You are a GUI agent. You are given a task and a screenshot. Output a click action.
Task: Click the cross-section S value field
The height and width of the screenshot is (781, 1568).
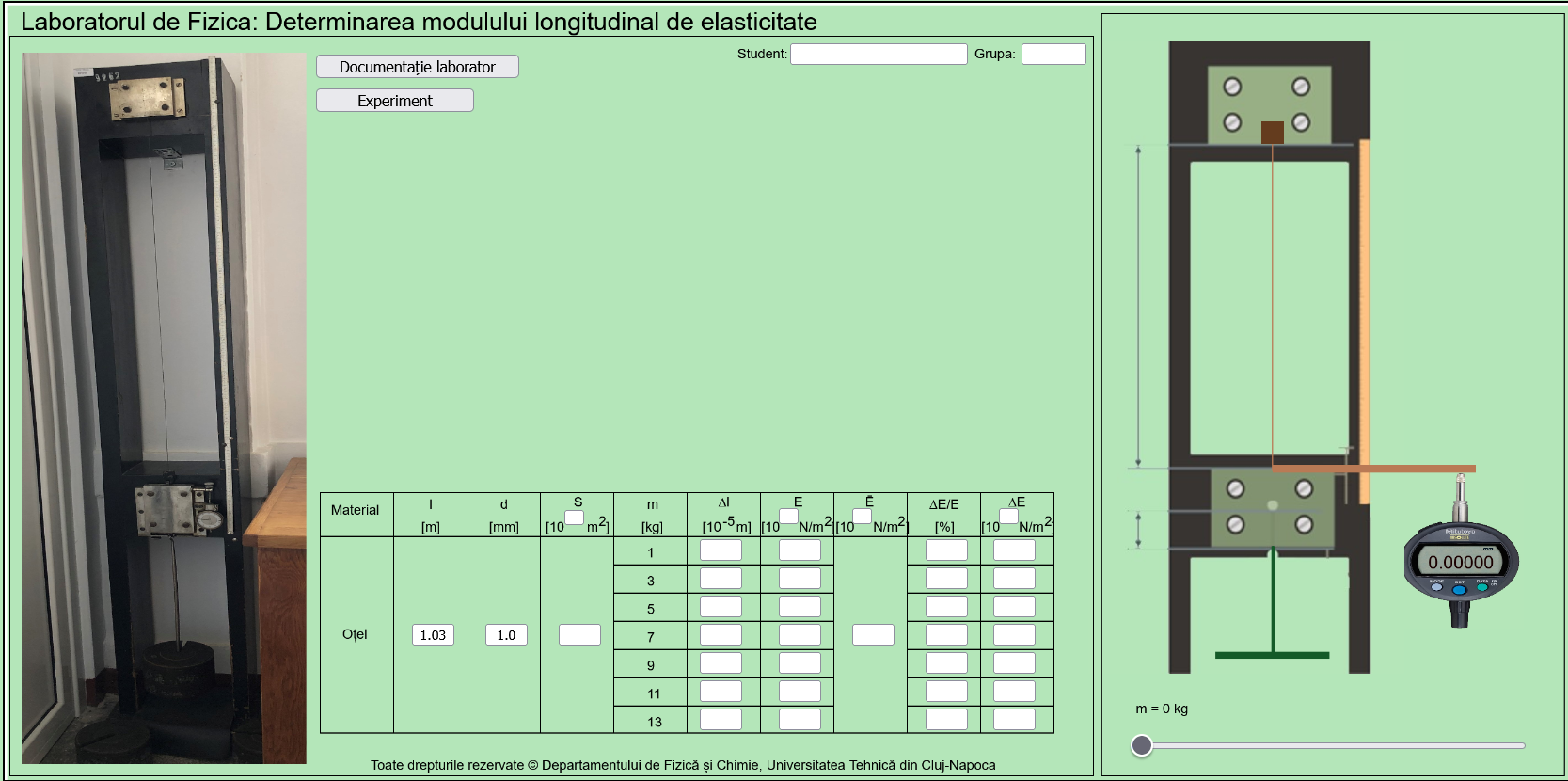pyautogui.click(x=579, y=635)
